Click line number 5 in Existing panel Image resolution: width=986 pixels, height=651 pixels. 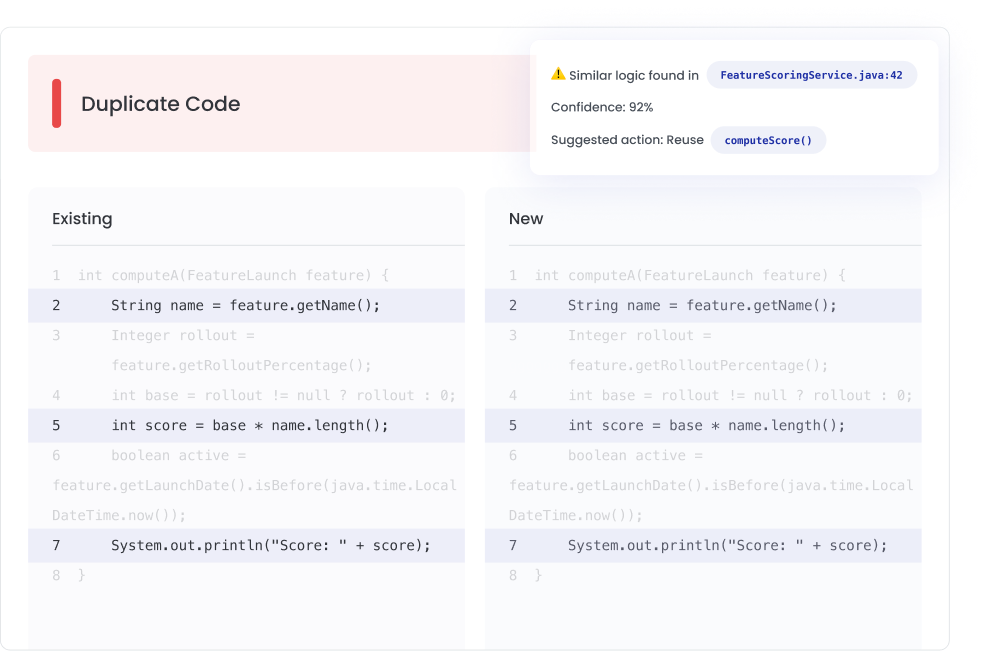click(56, 426)
